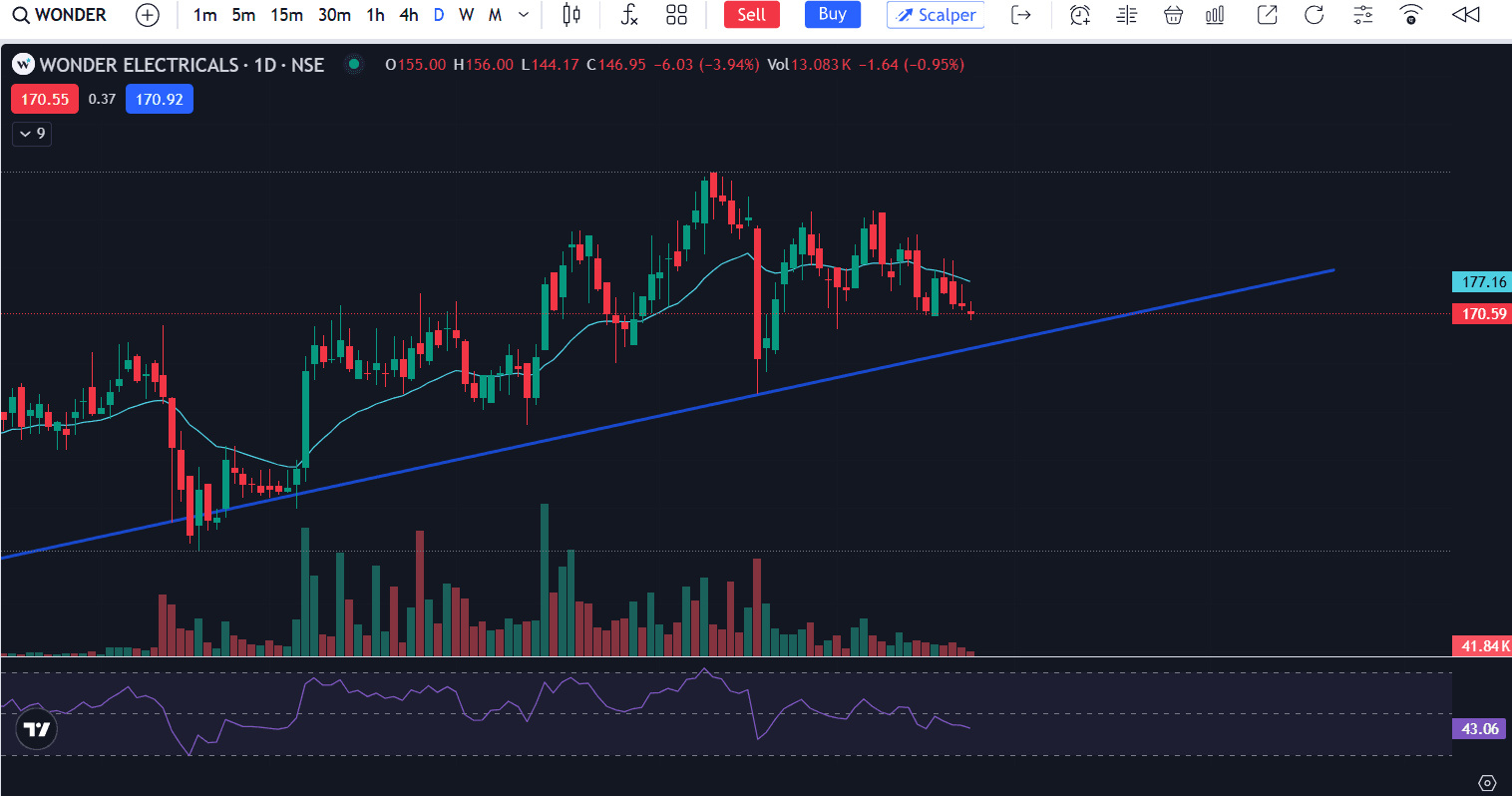This screenshot has height=796, width=1512.
Task: Click the red 170.59 current price label
Action: click(1482, 314)
